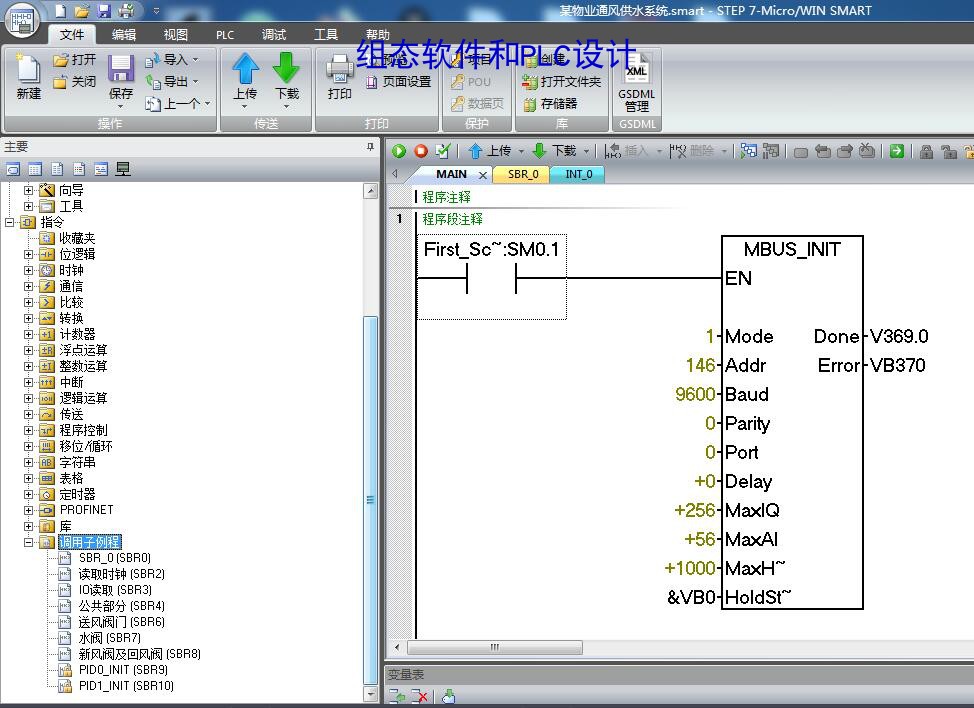
Task: Select 读取时钟 (SBR2) subroutine
Action: pyautogui.click(x=121, y=574)
